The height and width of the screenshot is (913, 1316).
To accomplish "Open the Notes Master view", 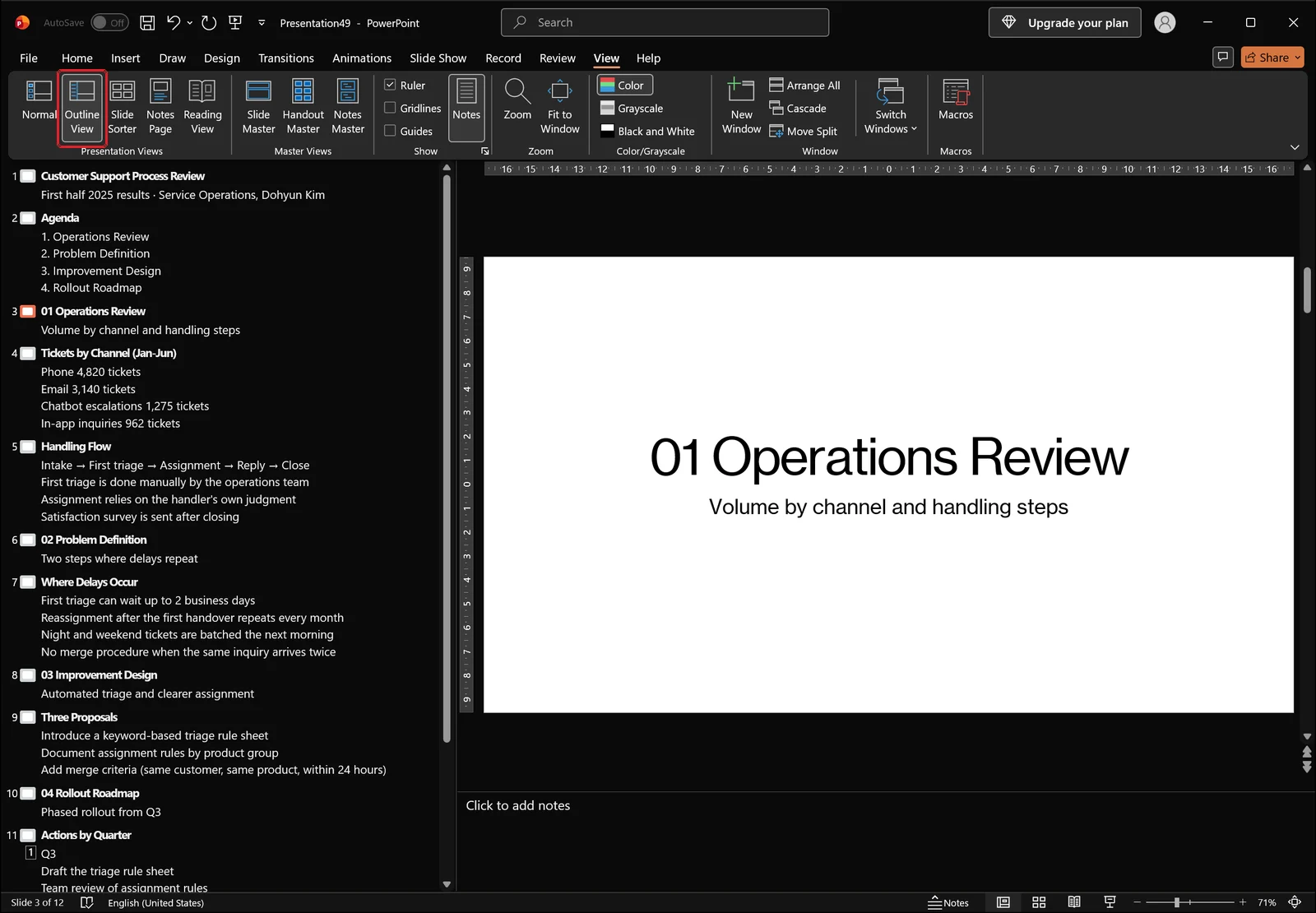I will (x=347, y=107).
